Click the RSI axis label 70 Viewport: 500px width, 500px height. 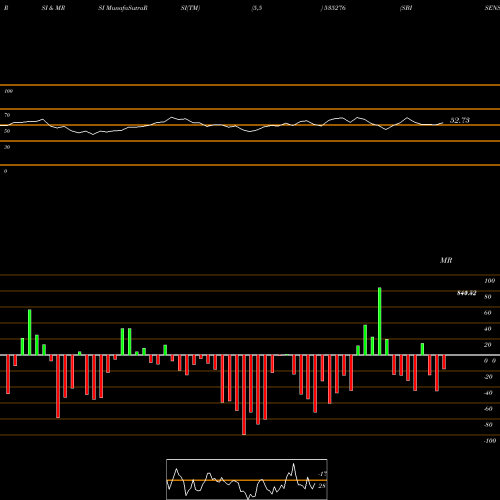(7, 115)
